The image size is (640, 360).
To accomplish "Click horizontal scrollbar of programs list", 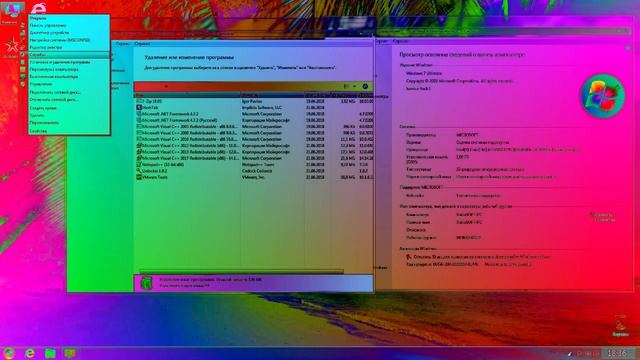I will (x=241, y=271).
